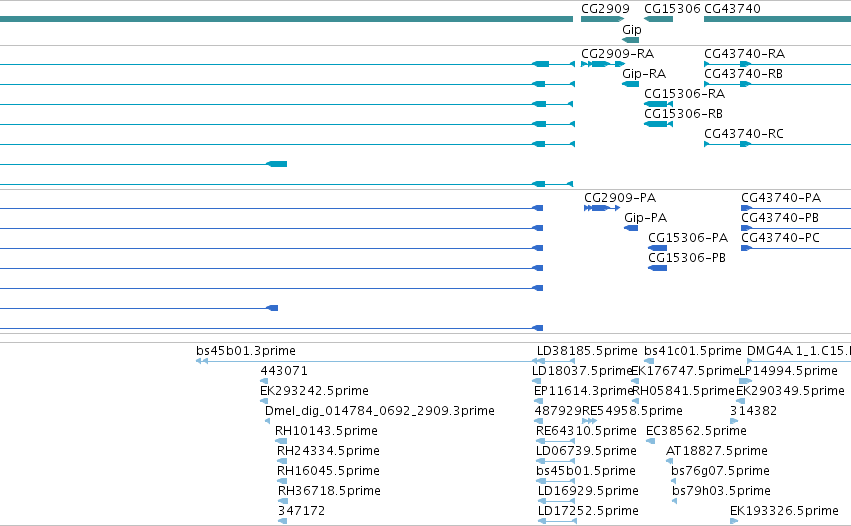Select EST bs76g07.5prime
Viewport: 851px width, 526px height.
pyautogui.click(x=720, y=472)
